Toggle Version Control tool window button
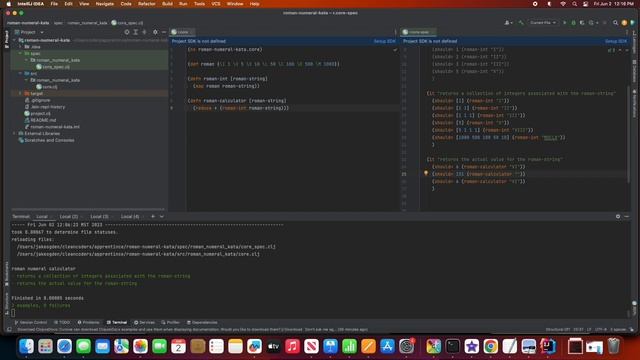 [x=31, y=322]
